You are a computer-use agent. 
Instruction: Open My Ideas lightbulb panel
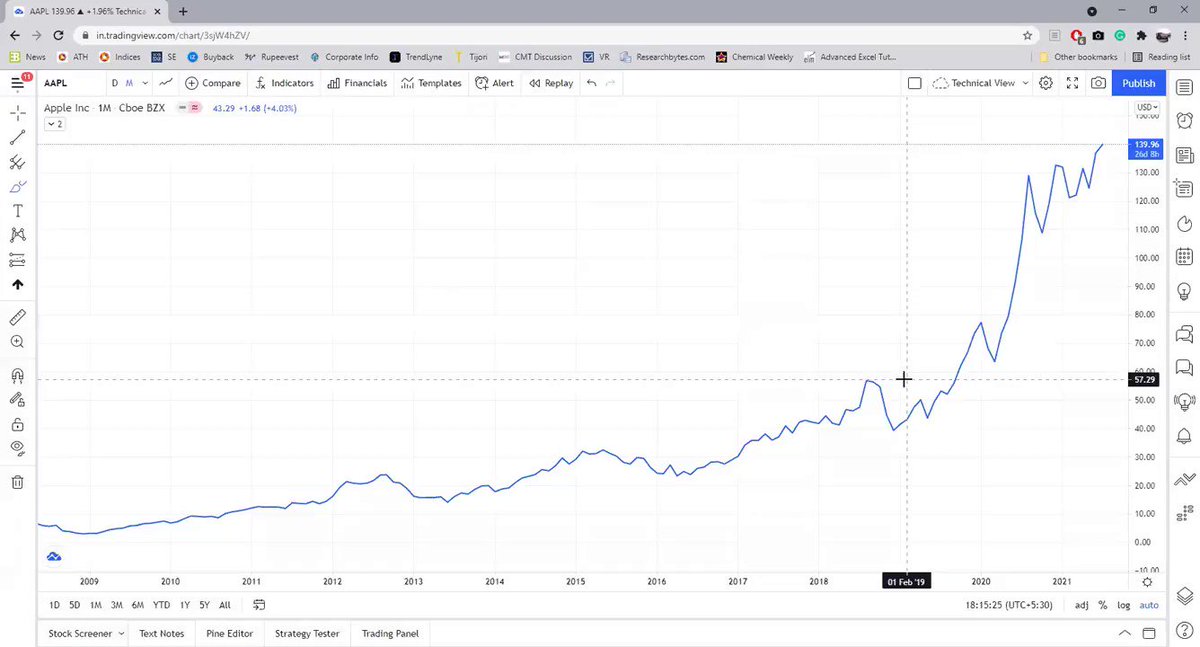(x=1185, y=289)
